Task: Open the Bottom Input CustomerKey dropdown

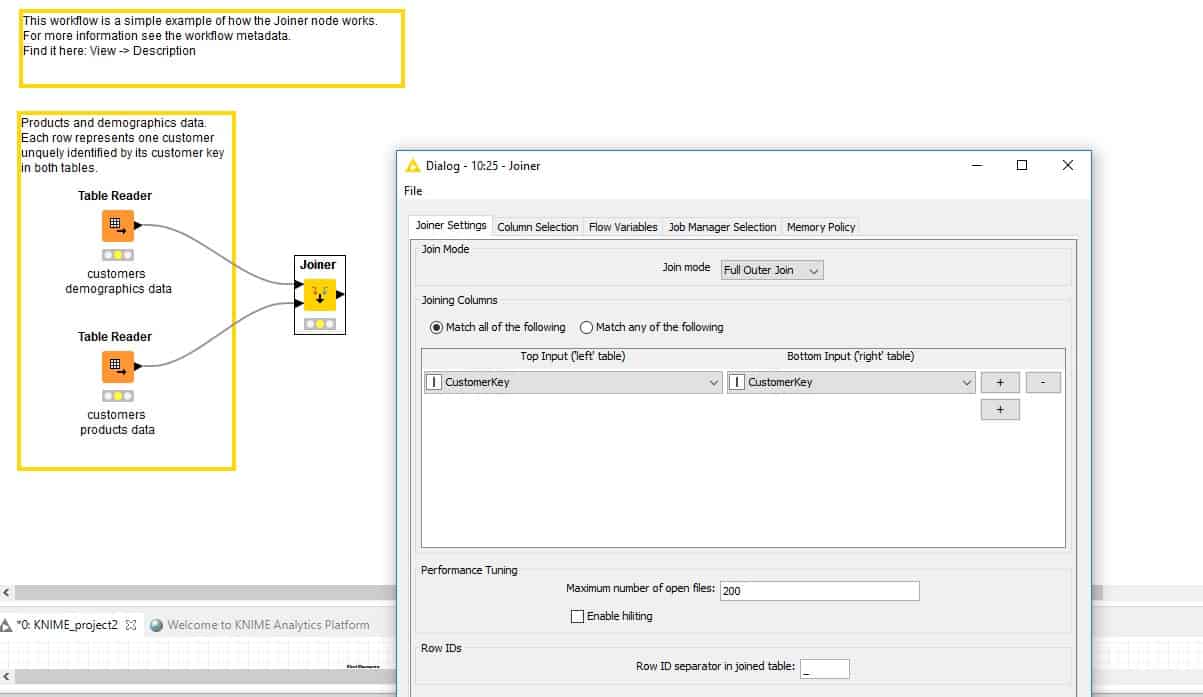Action: tap(851, 382)
